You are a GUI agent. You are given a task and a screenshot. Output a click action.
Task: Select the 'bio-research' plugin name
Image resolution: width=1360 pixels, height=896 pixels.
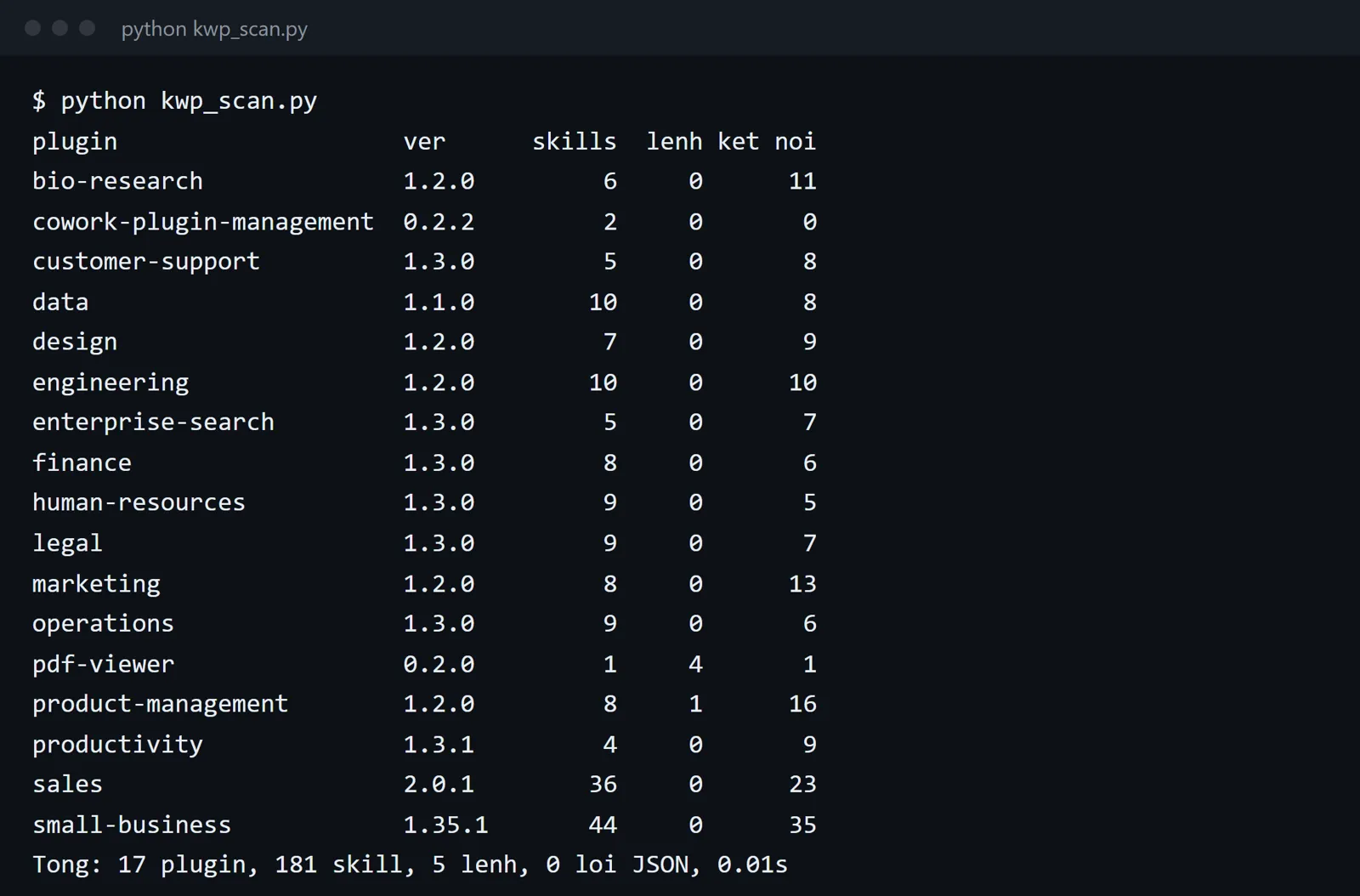[x=117, y=181]
